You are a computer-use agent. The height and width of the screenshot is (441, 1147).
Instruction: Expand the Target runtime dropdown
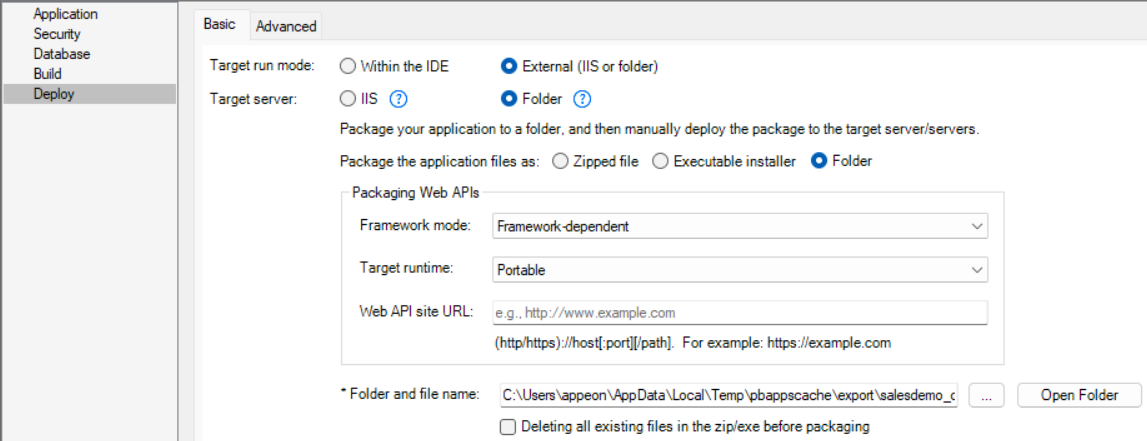click(740, 270)
